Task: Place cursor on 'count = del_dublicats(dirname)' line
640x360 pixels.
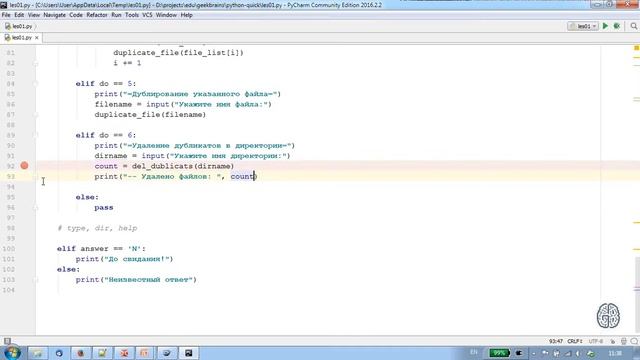Action: [164, 166]
